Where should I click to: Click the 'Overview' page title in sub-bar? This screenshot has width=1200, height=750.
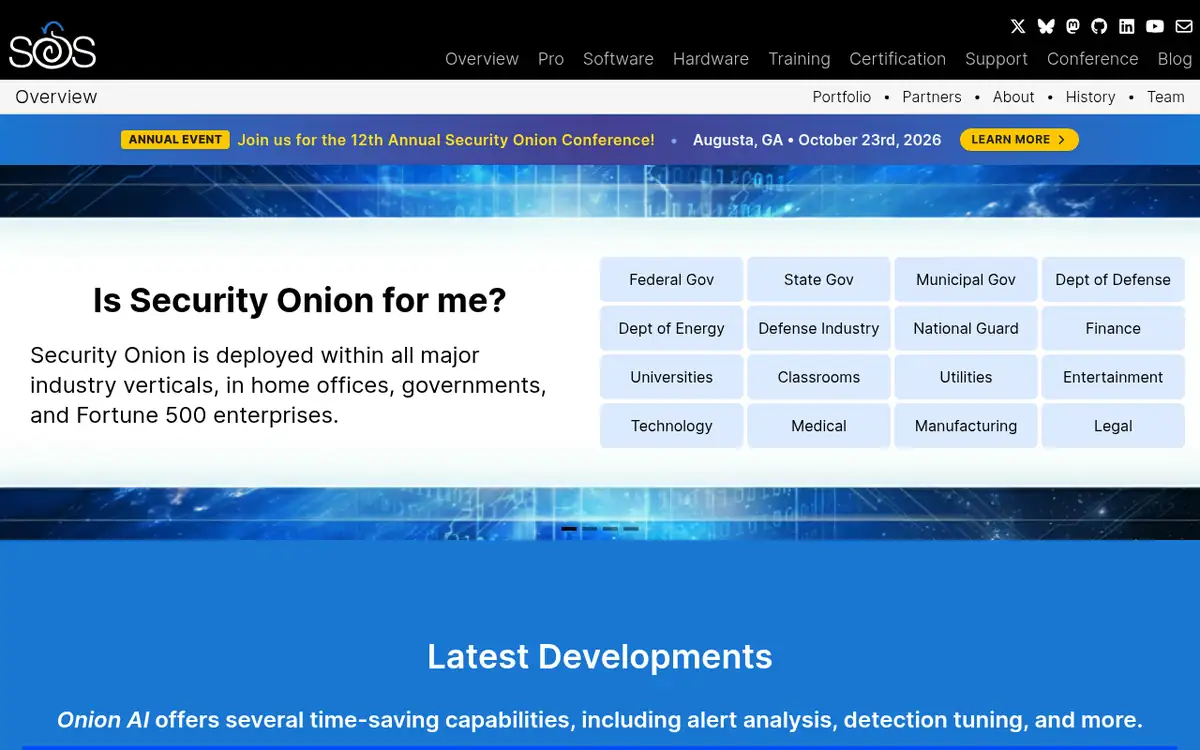(56, 97)
